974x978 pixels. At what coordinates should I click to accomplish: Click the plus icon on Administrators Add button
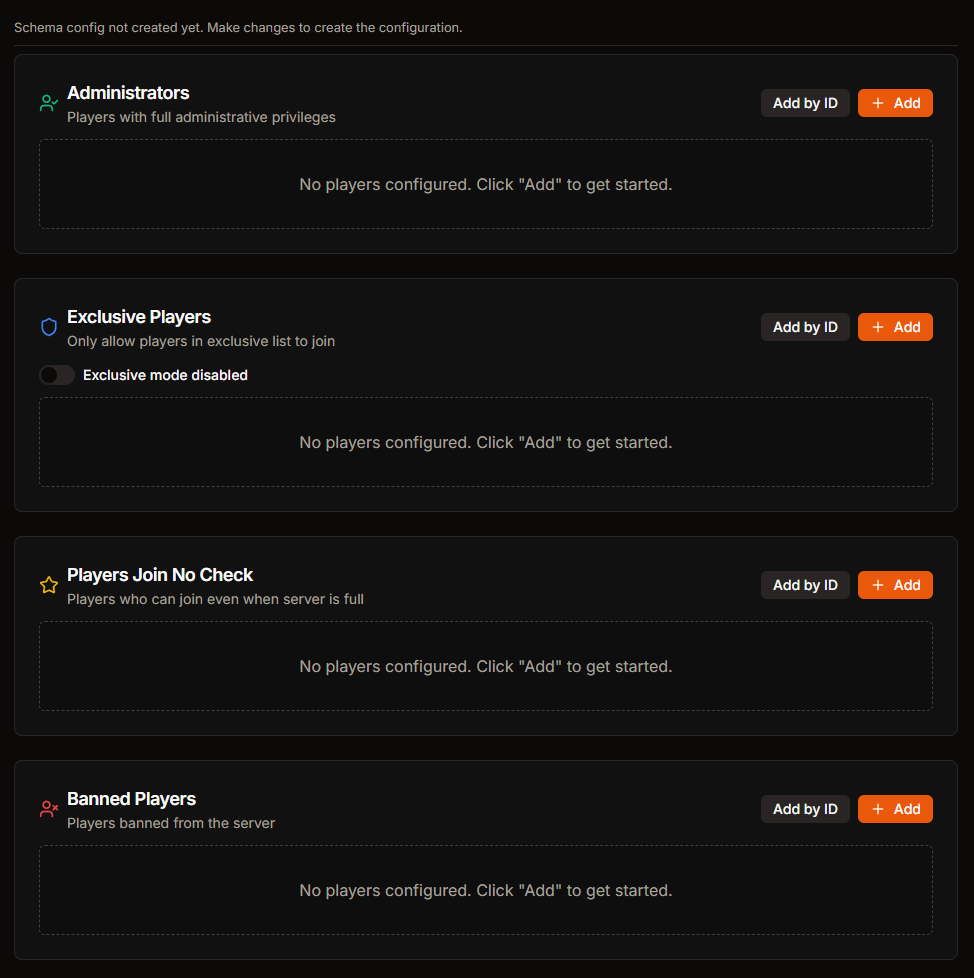click(x=879, y=102)
